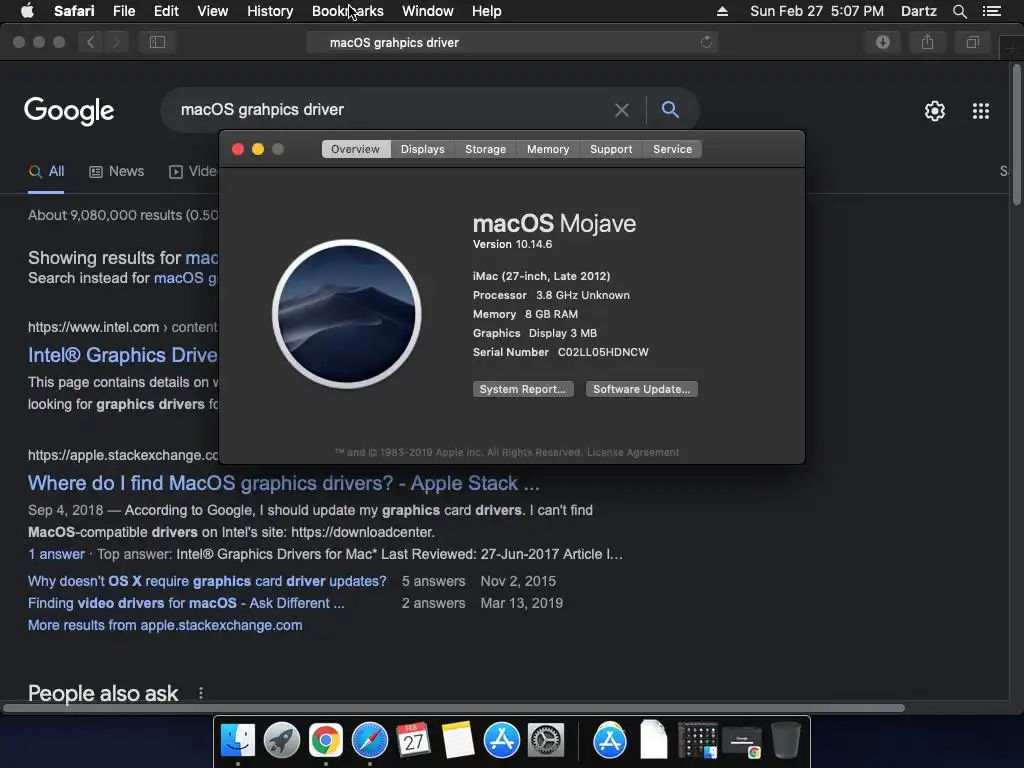1024x768 pixels.
Task: Open the Apple menu
Action: pos(27,11)
